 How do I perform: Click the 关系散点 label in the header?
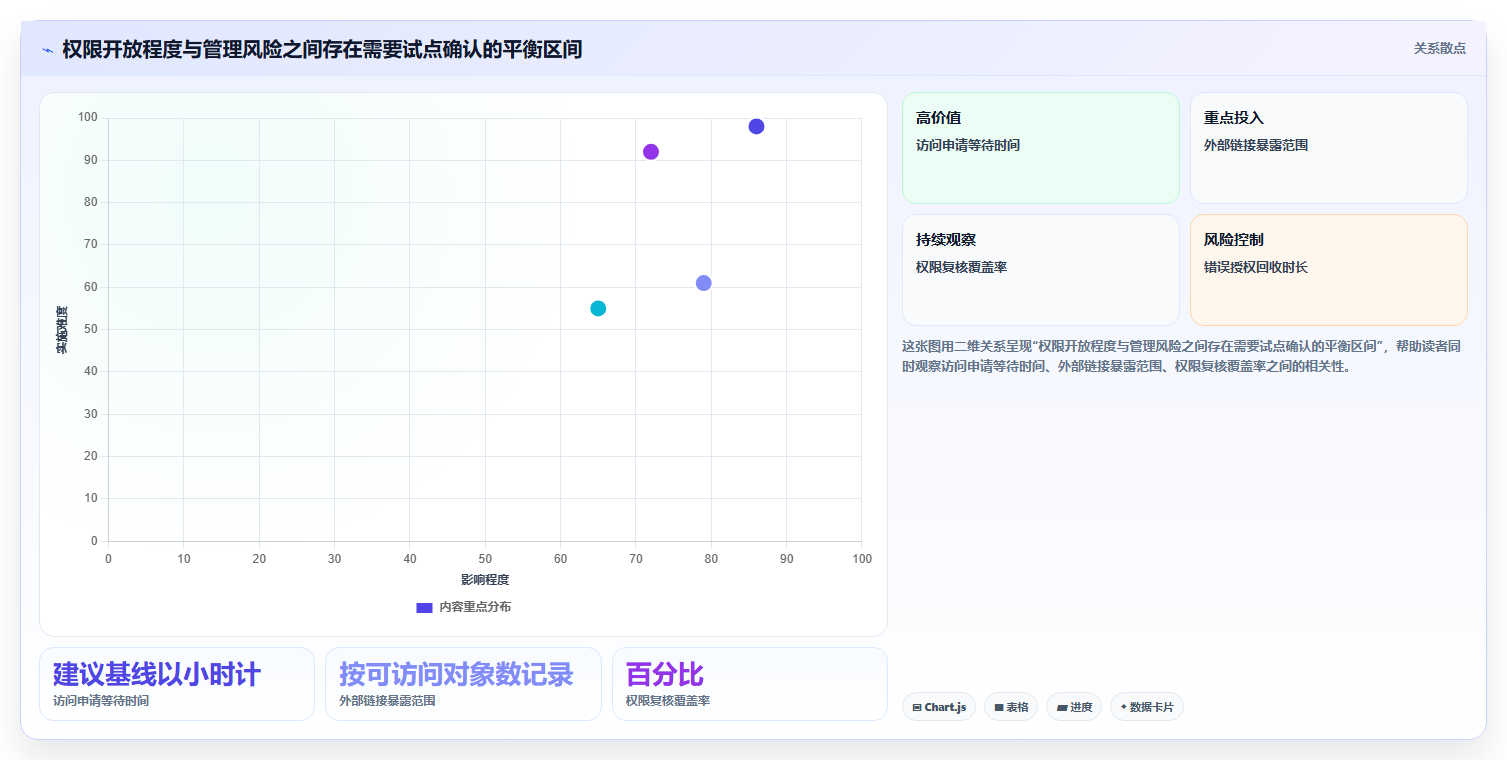(1439, 48)
